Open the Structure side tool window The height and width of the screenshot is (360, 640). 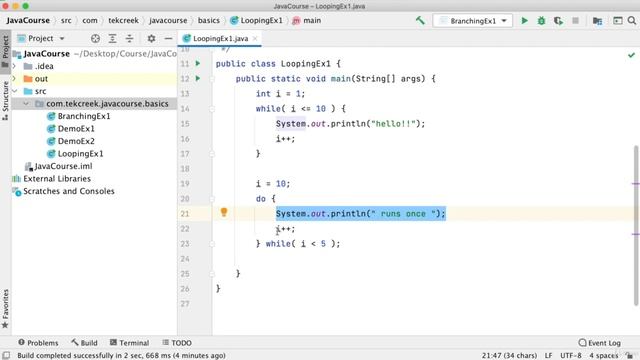coord(5,100)
